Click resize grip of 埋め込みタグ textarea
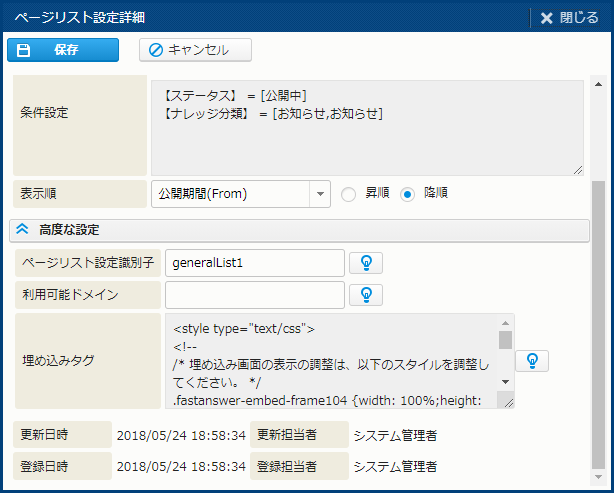Image resolution: width=614 pixels, height=493 pixels. click(507, 401)
